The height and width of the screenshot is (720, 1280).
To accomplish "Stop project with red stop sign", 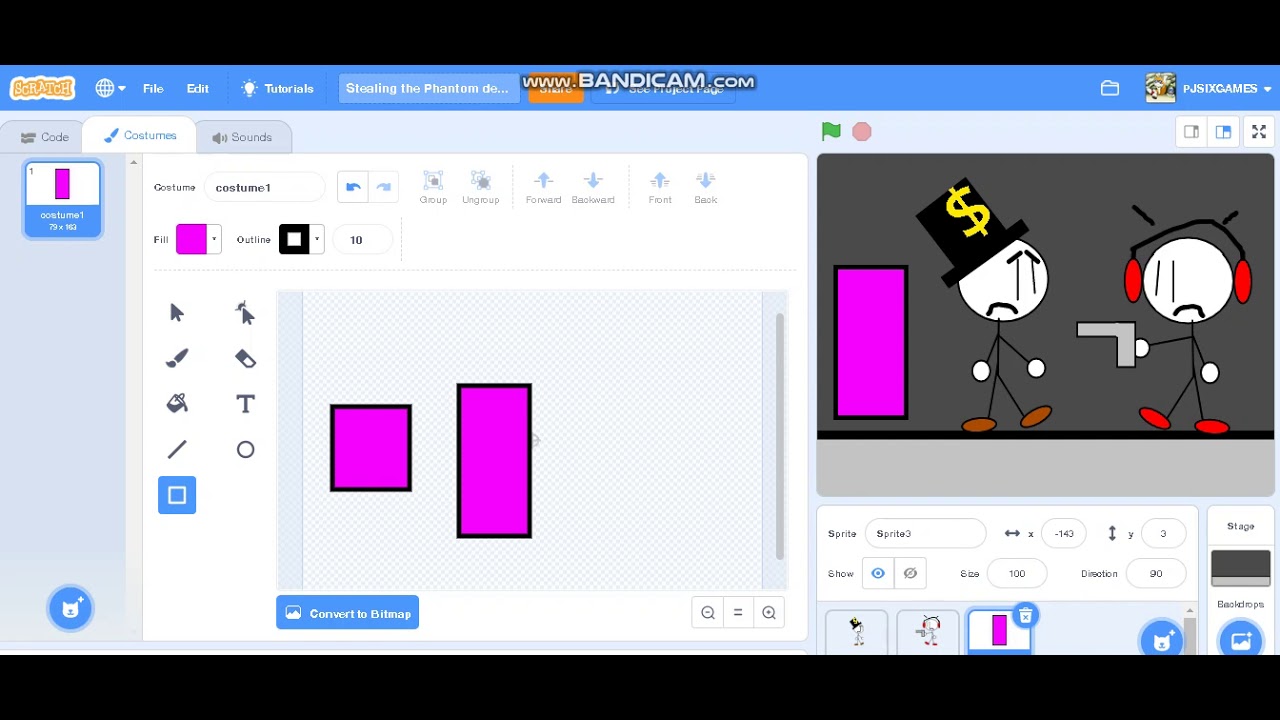I will [x=862, y=132].
